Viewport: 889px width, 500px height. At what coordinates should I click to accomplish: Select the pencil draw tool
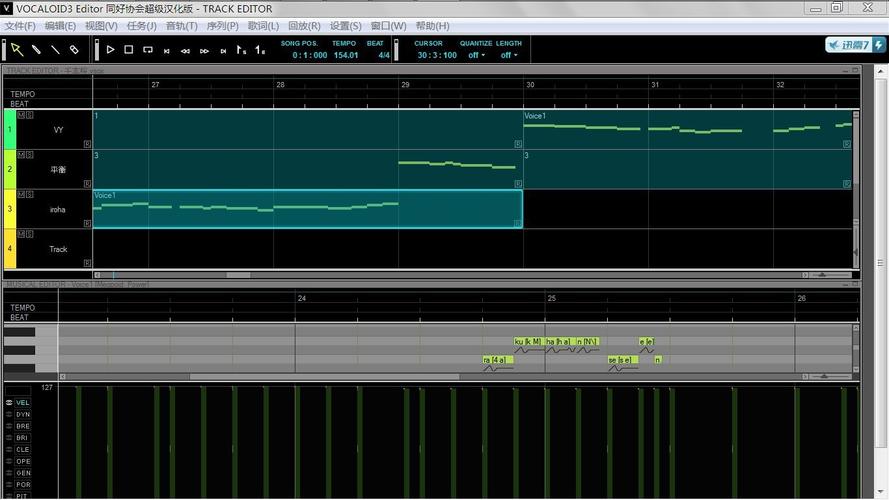coord(36,49)
